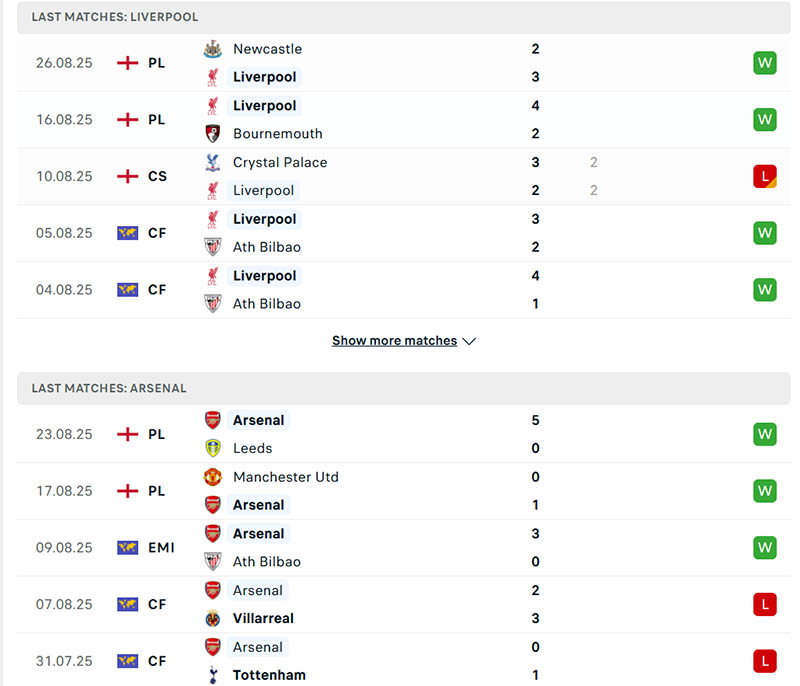Expand the Show more matches chevron
This screenshot has width=800, height=686.
[470, 341]
